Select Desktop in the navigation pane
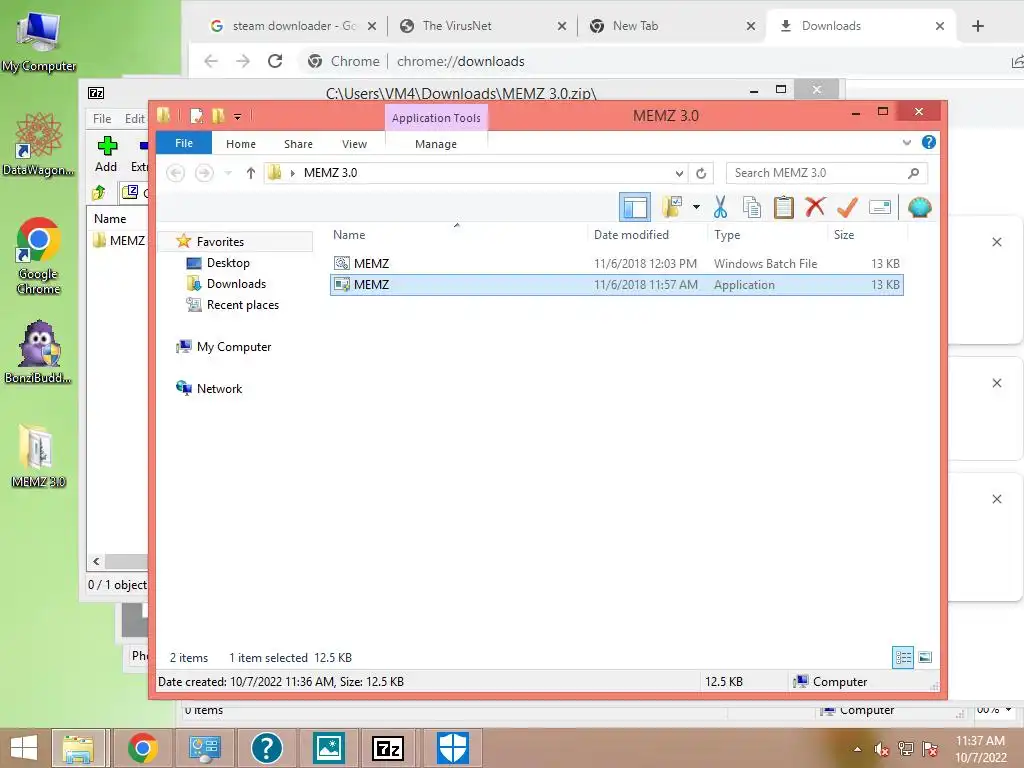The height and width of the screenshot is (768, 1024). pyautogui.click(x=228, y=263)
